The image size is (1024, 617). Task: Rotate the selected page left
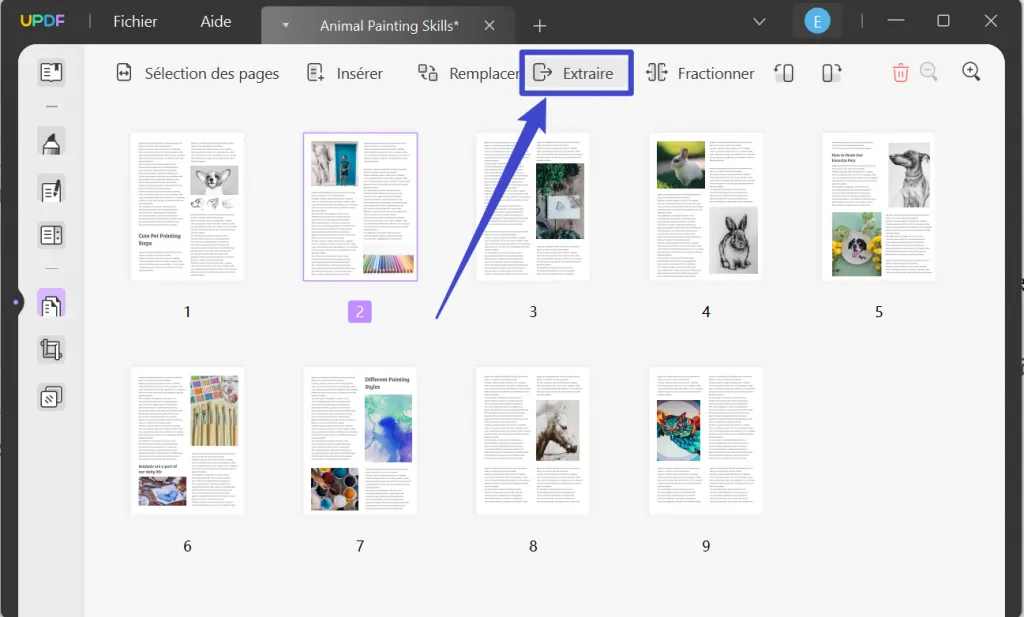[784, 72]
